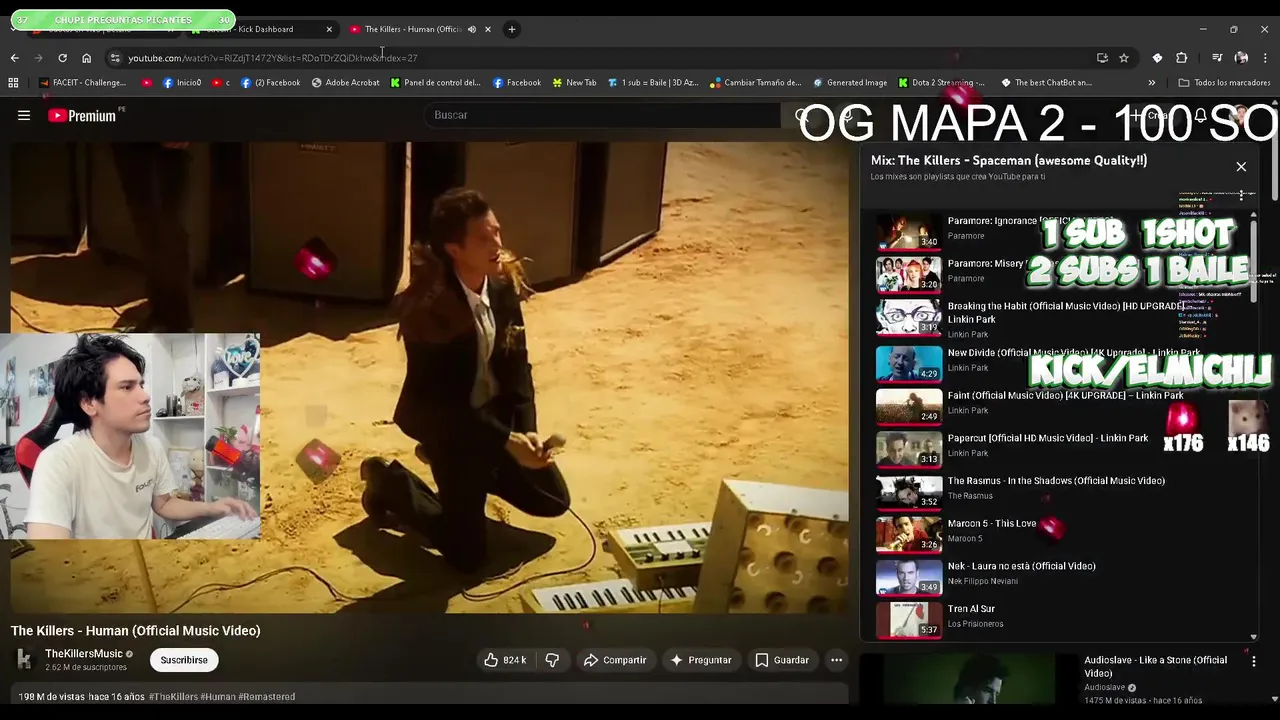Click the Suscribirse button
This screenshot has width=1280, height=720.
(184, 660)
